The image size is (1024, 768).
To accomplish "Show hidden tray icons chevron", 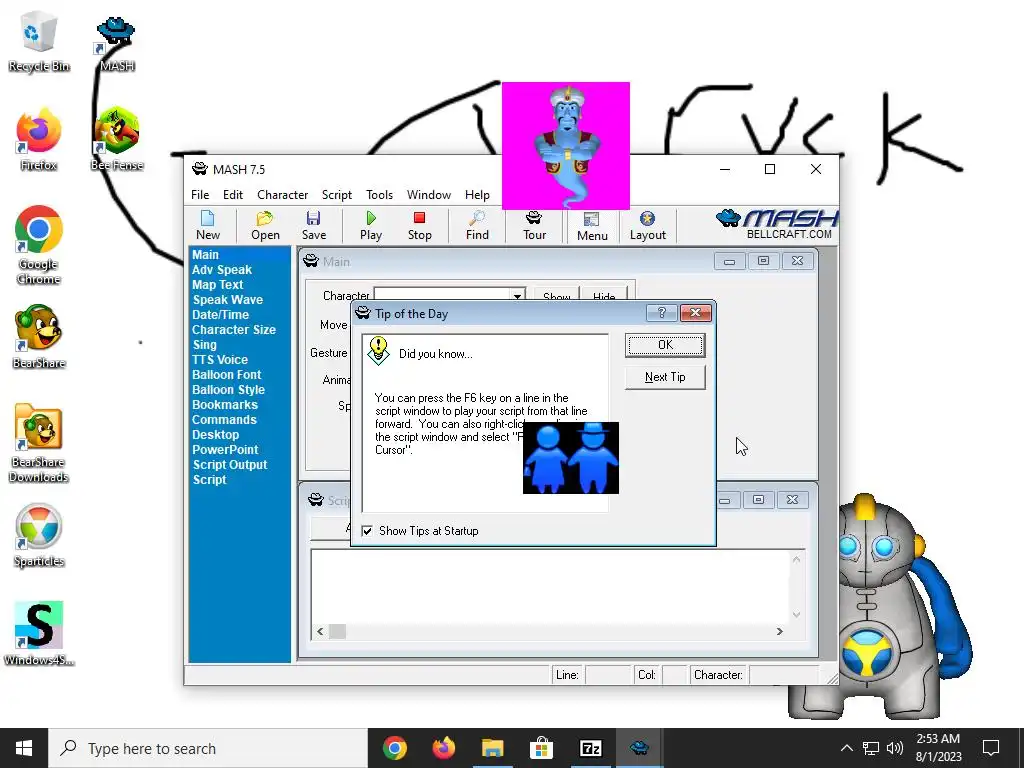I will (846, 748).
